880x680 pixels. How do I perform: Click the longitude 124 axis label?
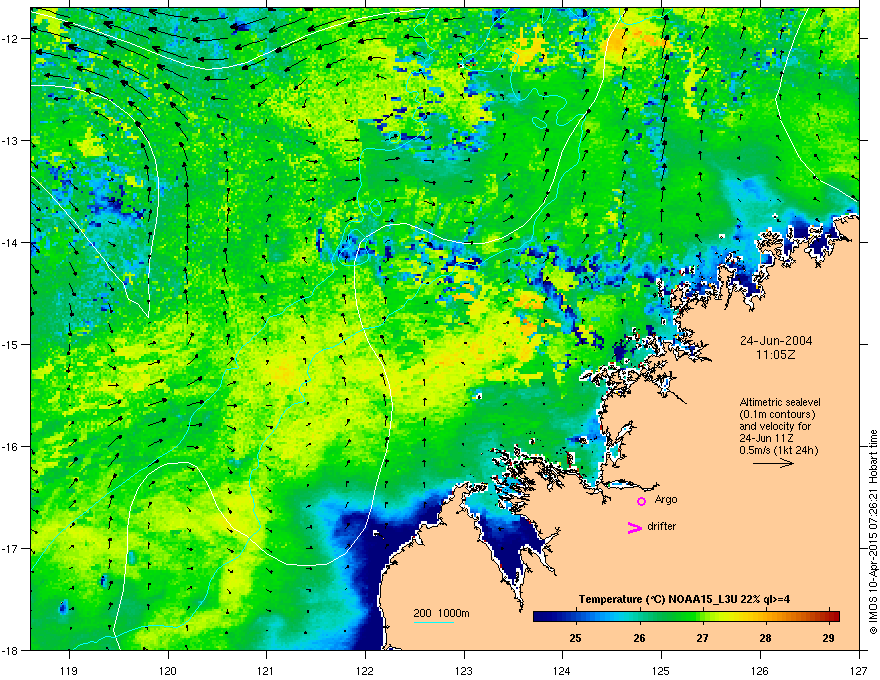562,670
